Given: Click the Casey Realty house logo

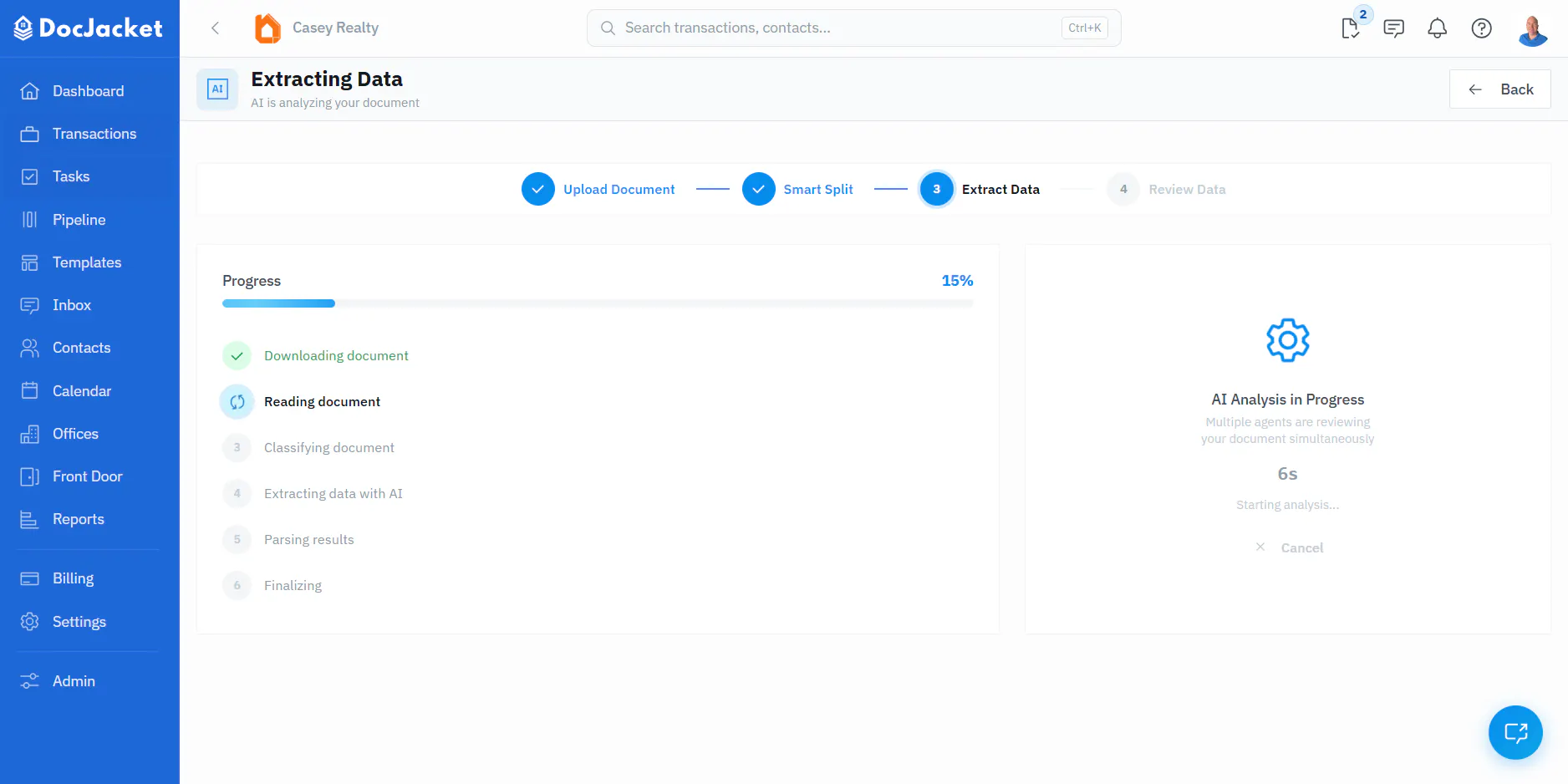Looking at the screenshot, I should [x=267, y=28].
